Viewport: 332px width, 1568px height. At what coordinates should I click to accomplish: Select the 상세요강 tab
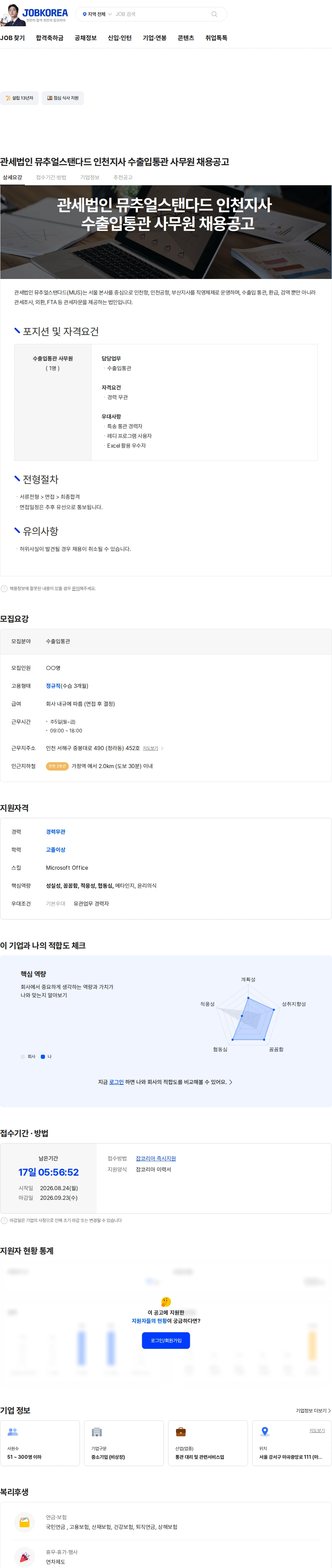(12, 177)
